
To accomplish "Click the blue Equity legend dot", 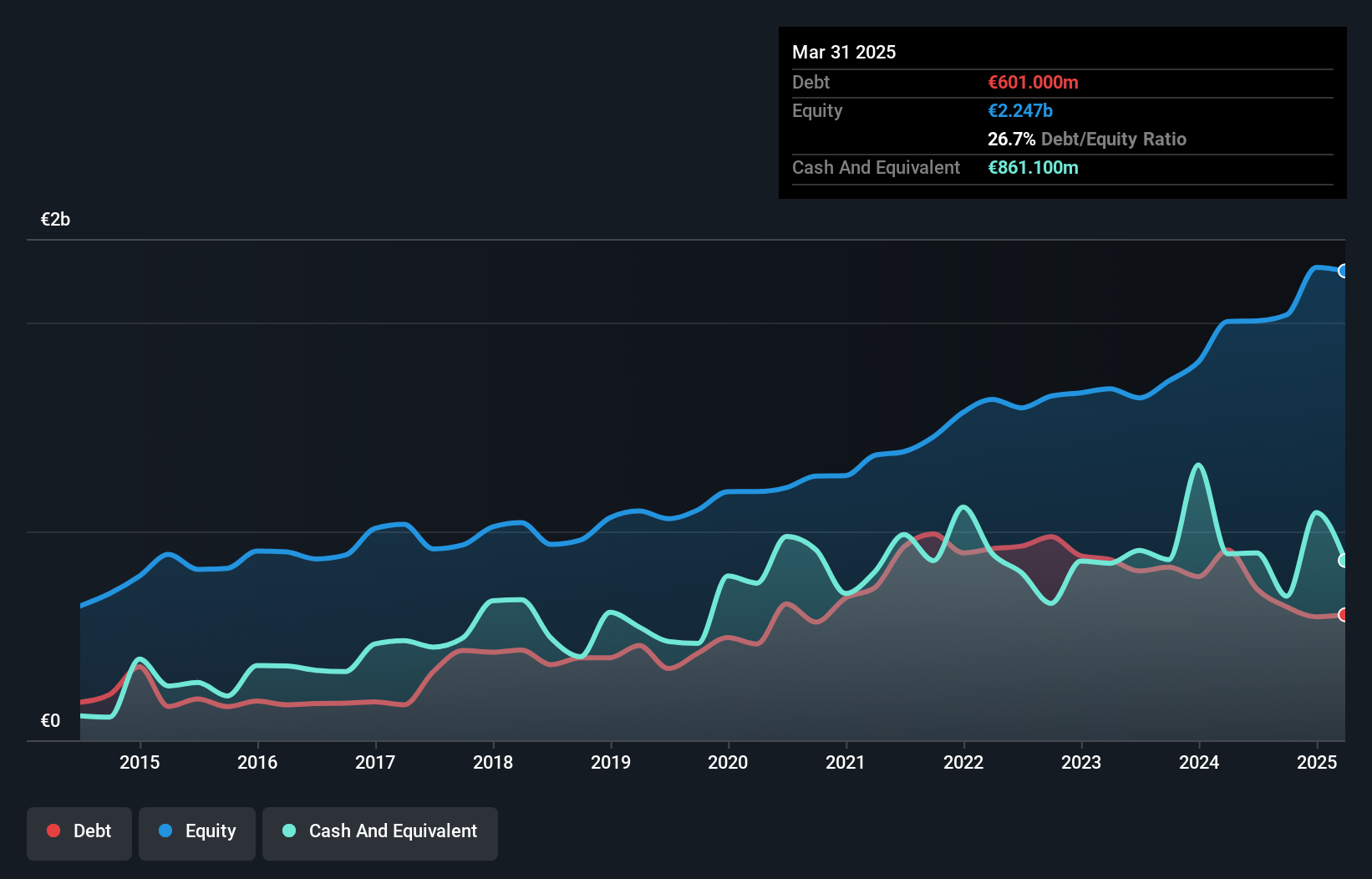I will (165, 831).
